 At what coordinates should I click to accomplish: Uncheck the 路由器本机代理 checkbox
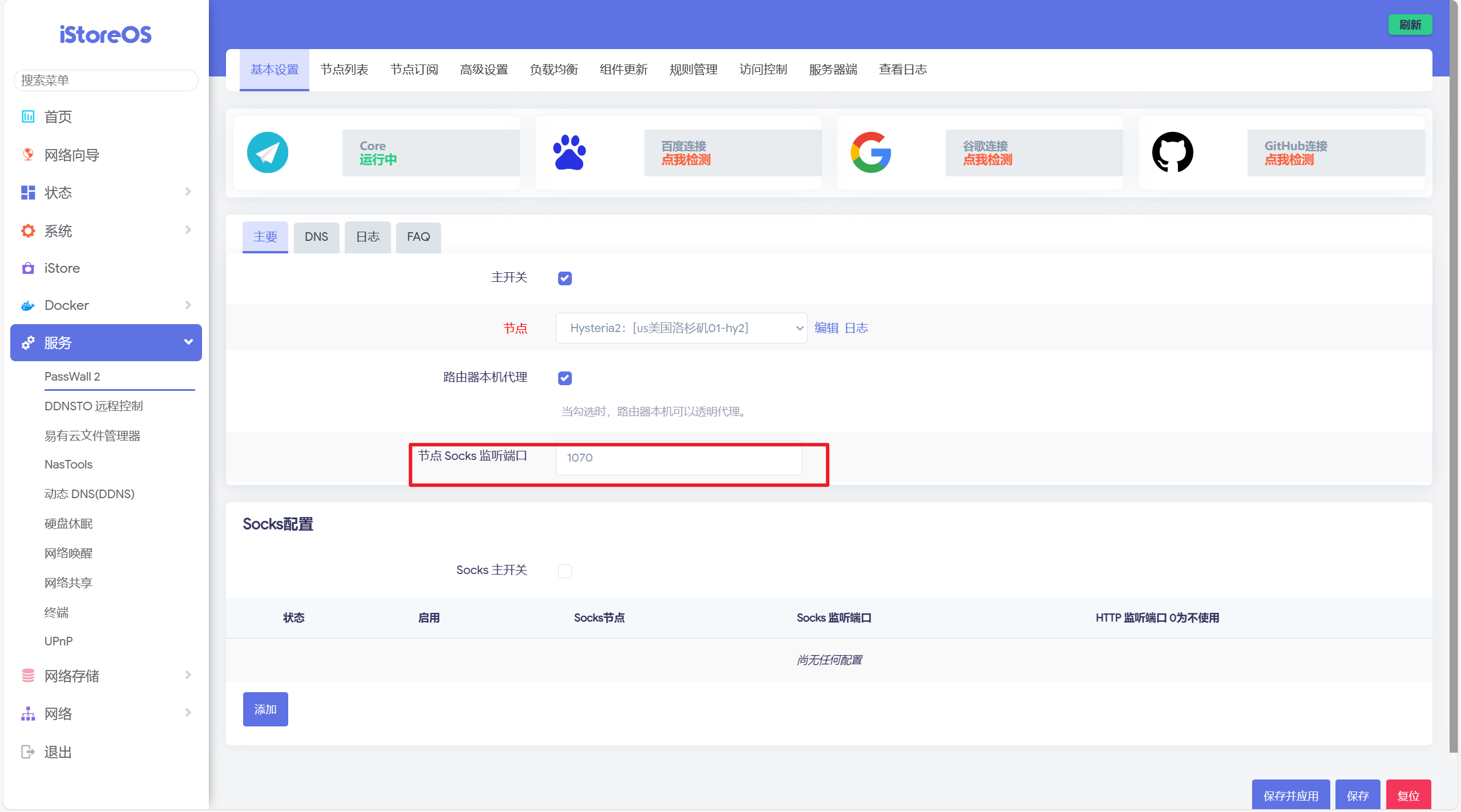564,378
